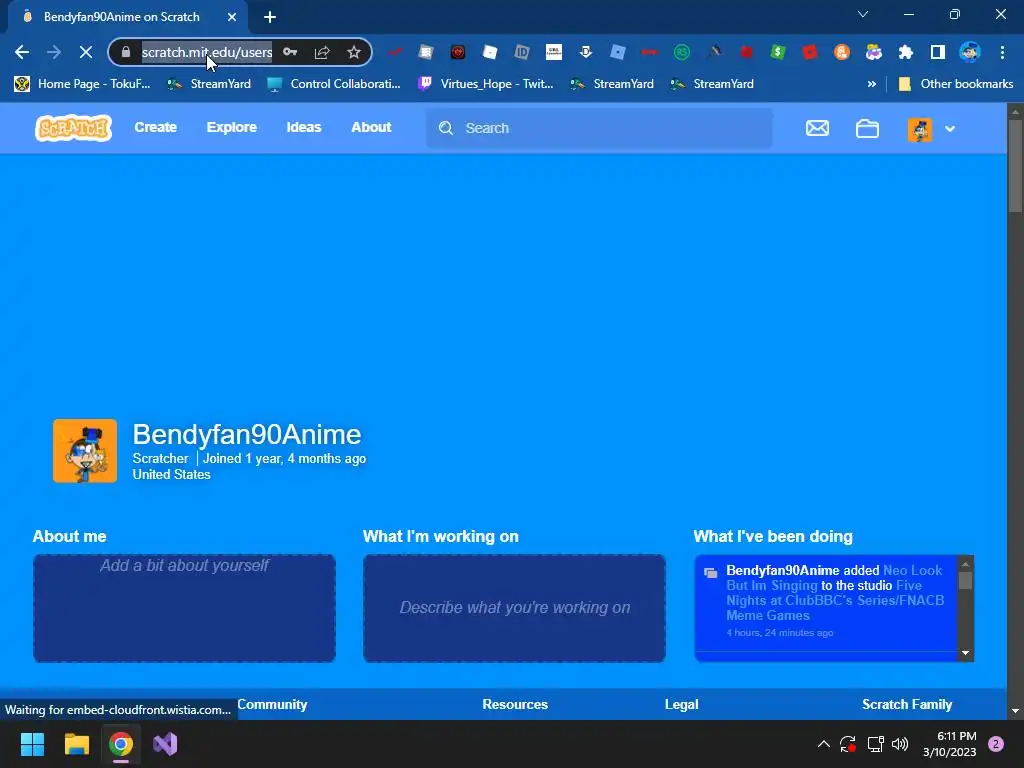The height and width of the screenshot is (768, 1024).
Task: Click the Bendyfan90Anime profile picture
Action: pyautogui.click(x=85, y=451)
